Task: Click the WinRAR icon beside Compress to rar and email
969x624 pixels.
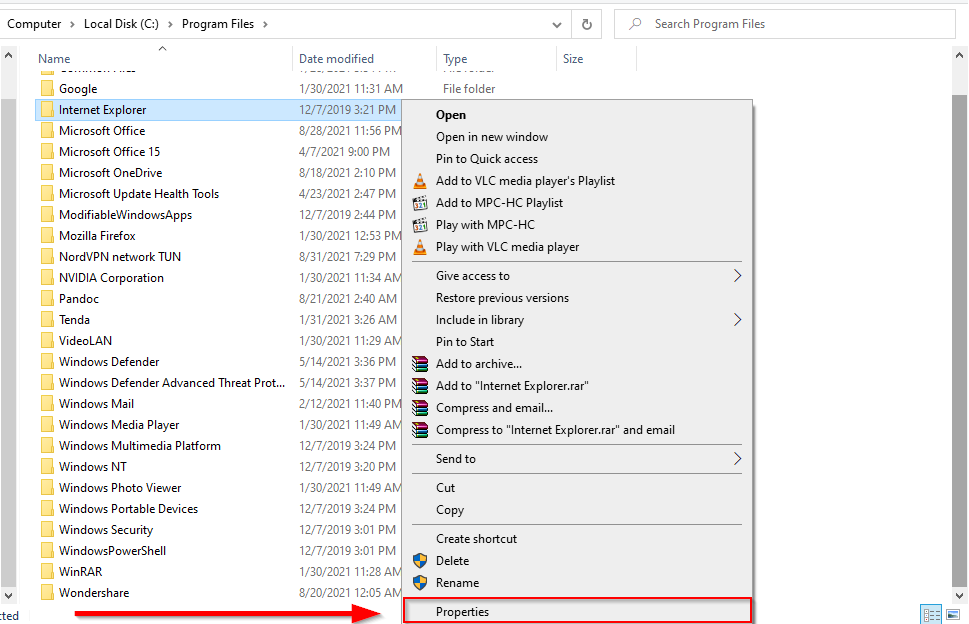Action: (x=420, y=430)
